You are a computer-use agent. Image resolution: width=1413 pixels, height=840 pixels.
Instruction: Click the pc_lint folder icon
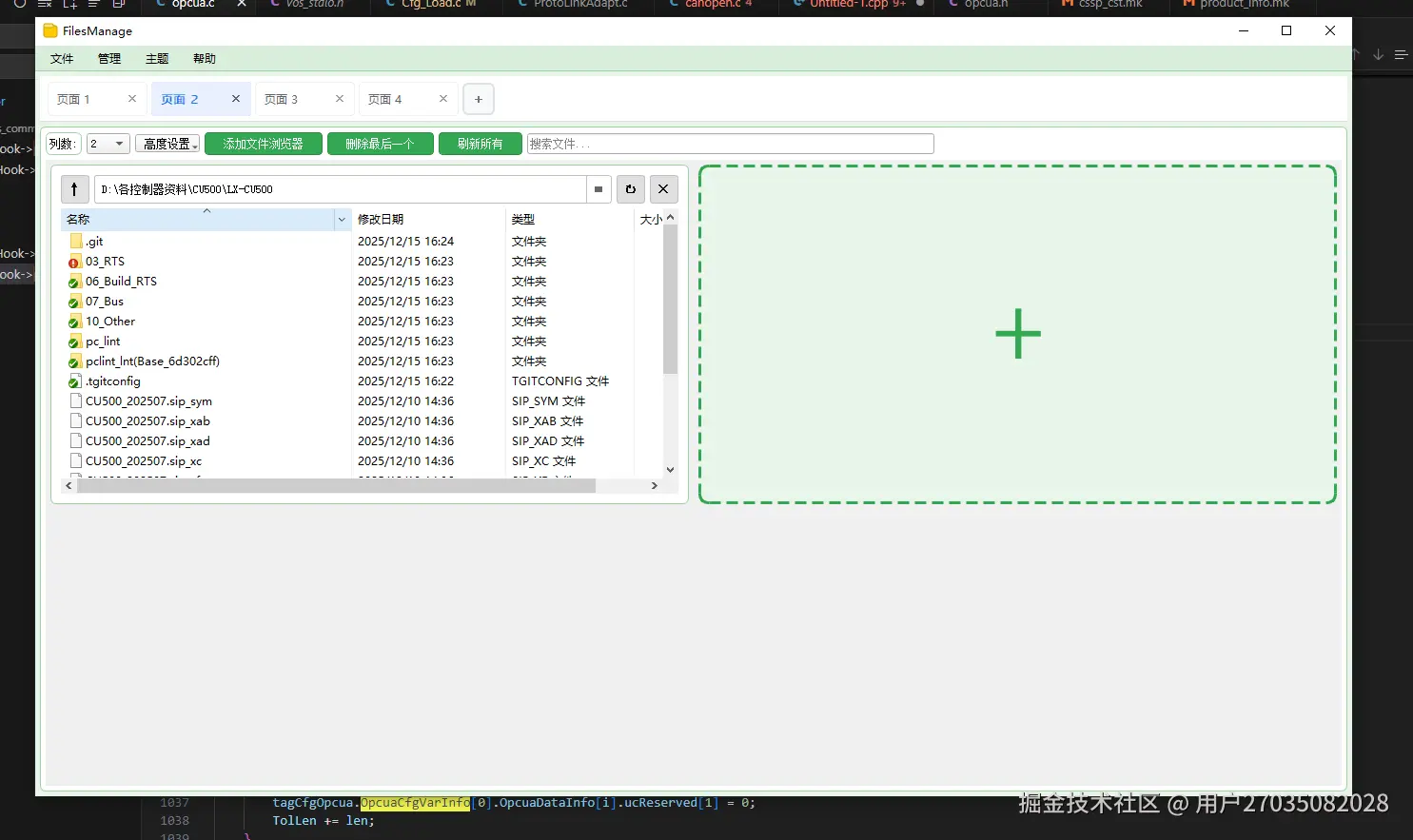[75, 342]
